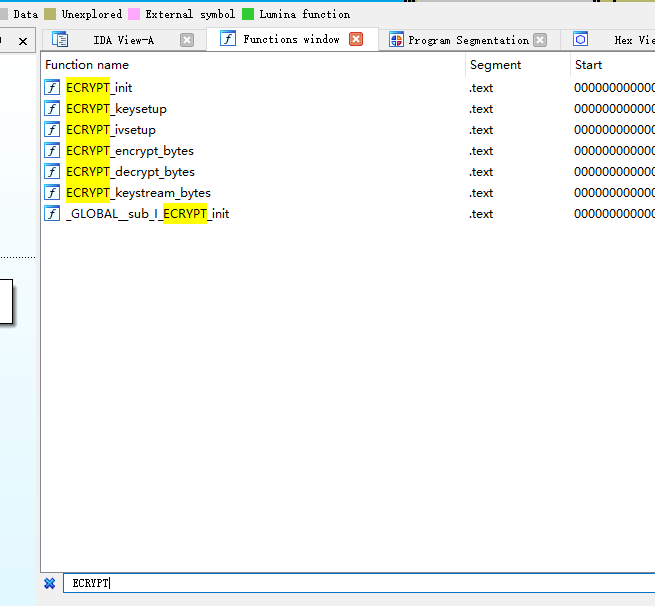The height and width of the screenshot is (606, 655).
Task: Click the .text segment cell of ECRYPT_encrypt_bytes
Action: coord(481,150)
